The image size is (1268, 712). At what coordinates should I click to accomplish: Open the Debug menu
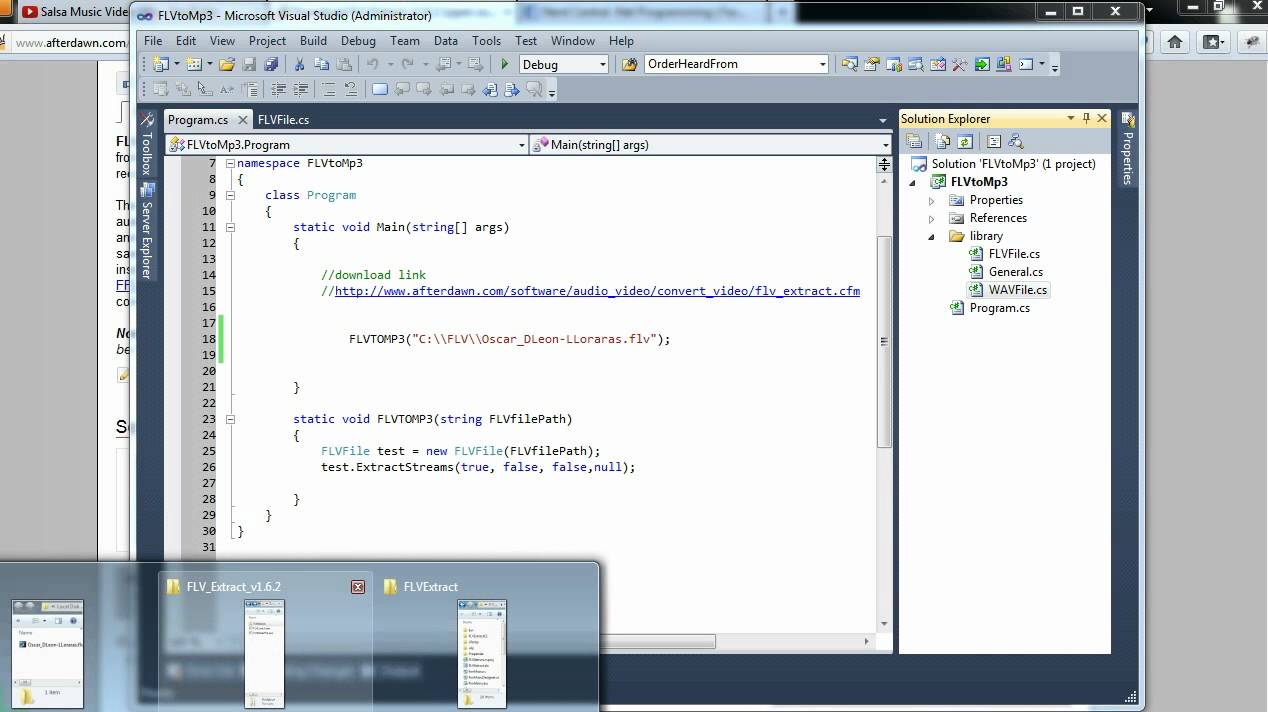pos(358,41)
